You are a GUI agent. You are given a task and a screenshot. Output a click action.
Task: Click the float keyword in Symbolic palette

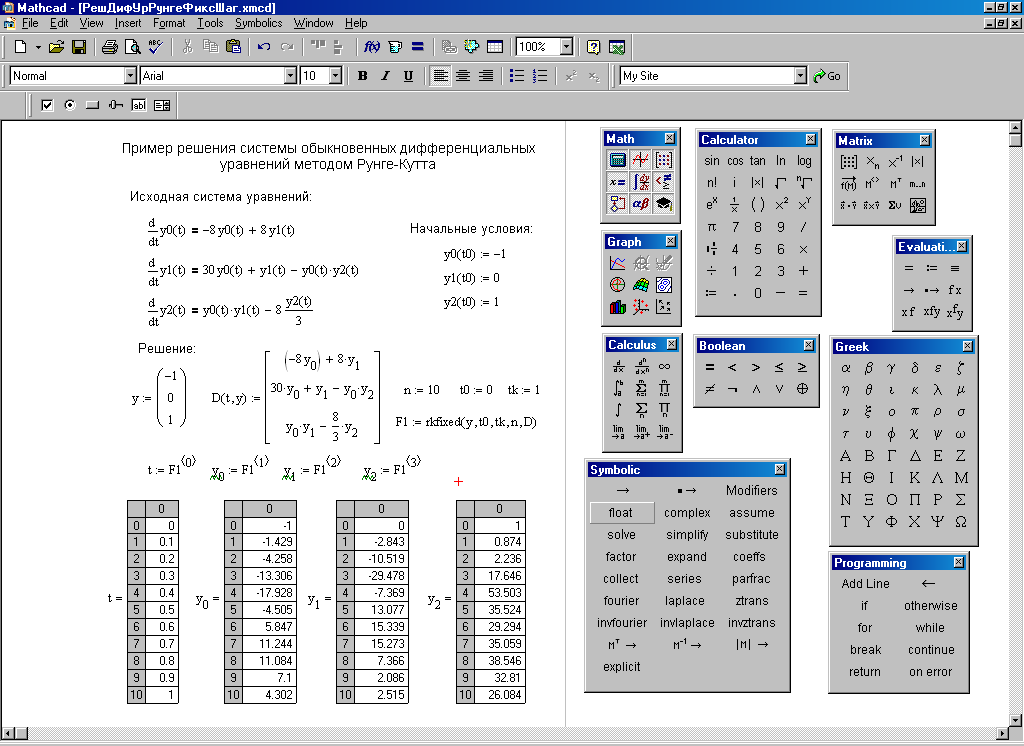pos(621,513)
